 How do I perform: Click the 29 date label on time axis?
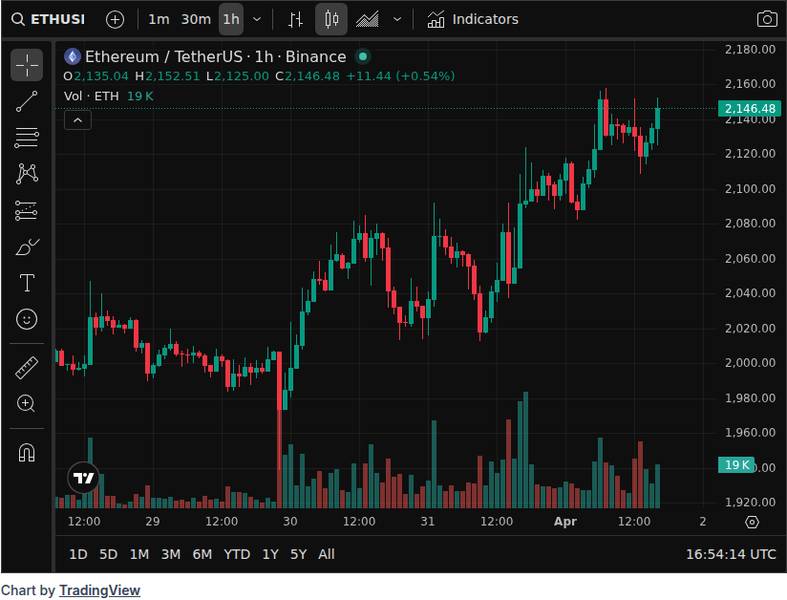point(153,522)
